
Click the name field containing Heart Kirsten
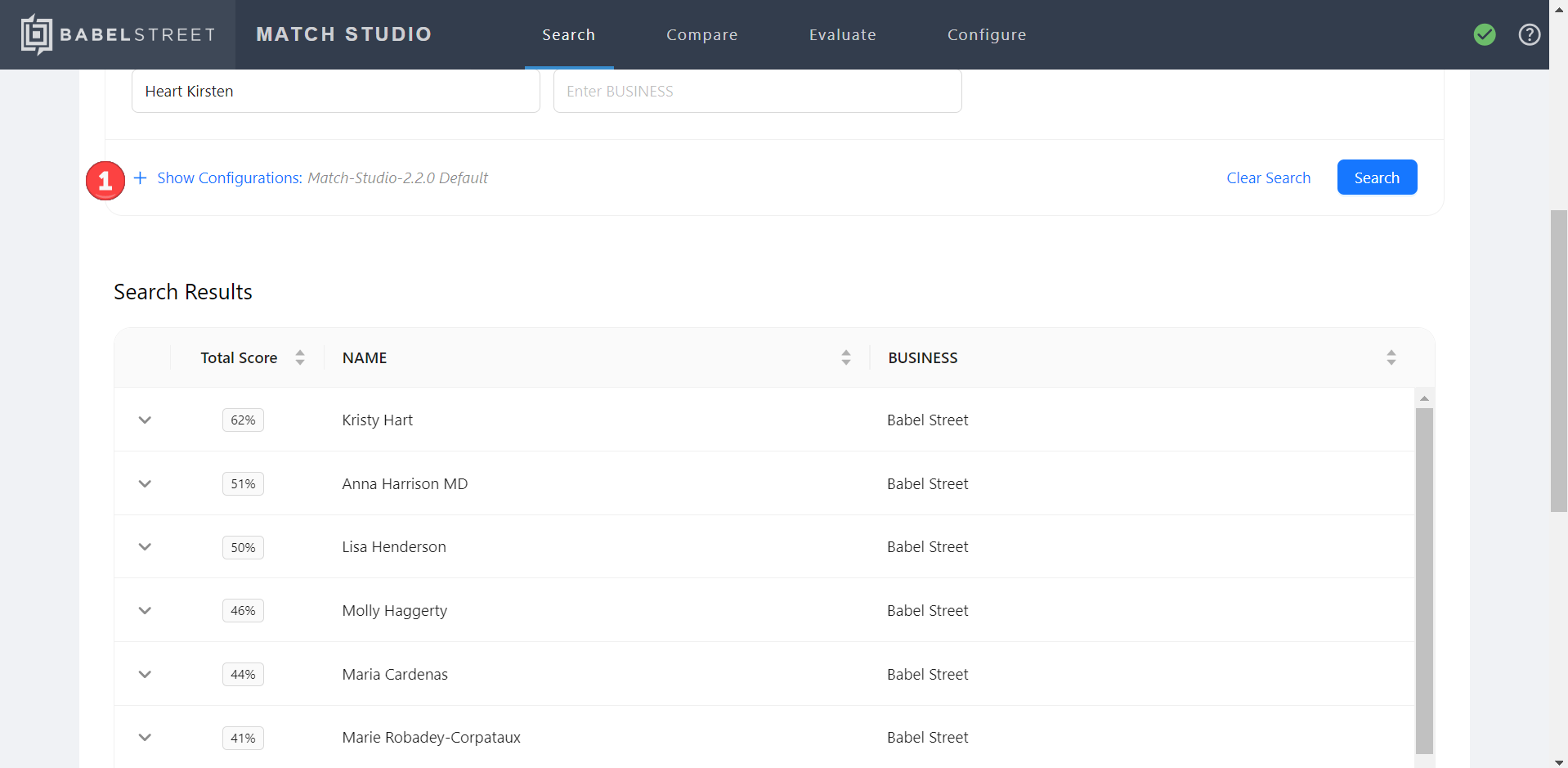coord(336,91)
